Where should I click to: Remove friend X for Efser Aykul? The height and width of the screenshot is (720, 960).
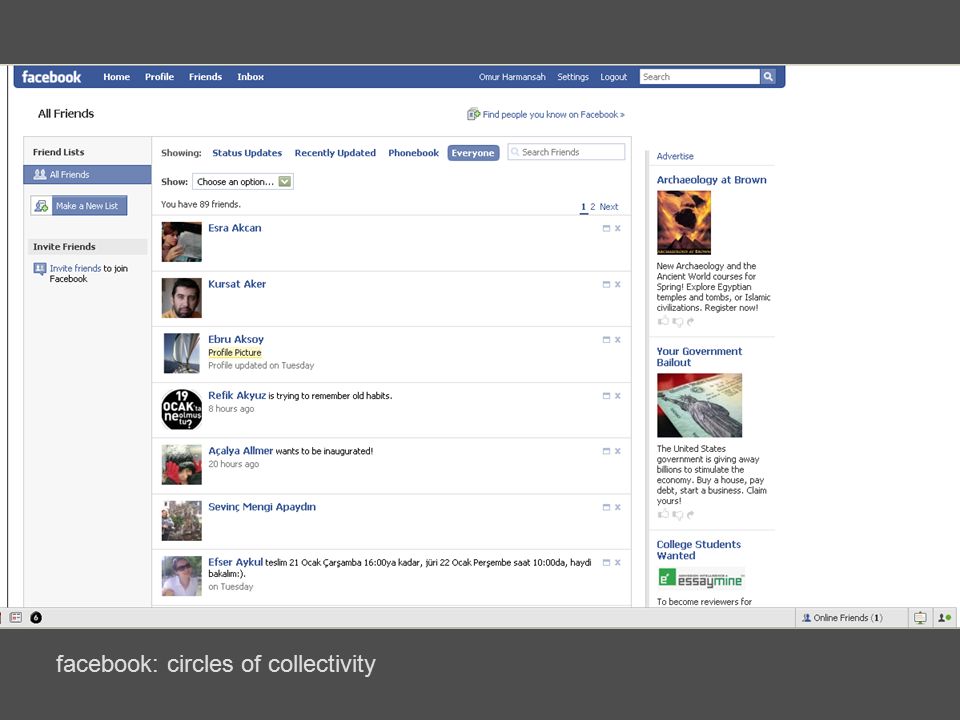click(x=618, y=563)
